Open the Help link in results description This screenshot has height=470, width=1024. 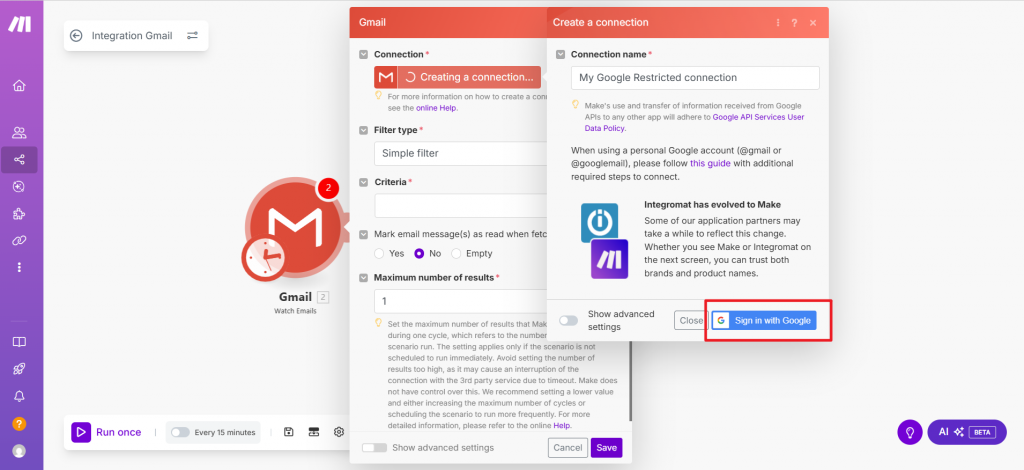point(562,425)
